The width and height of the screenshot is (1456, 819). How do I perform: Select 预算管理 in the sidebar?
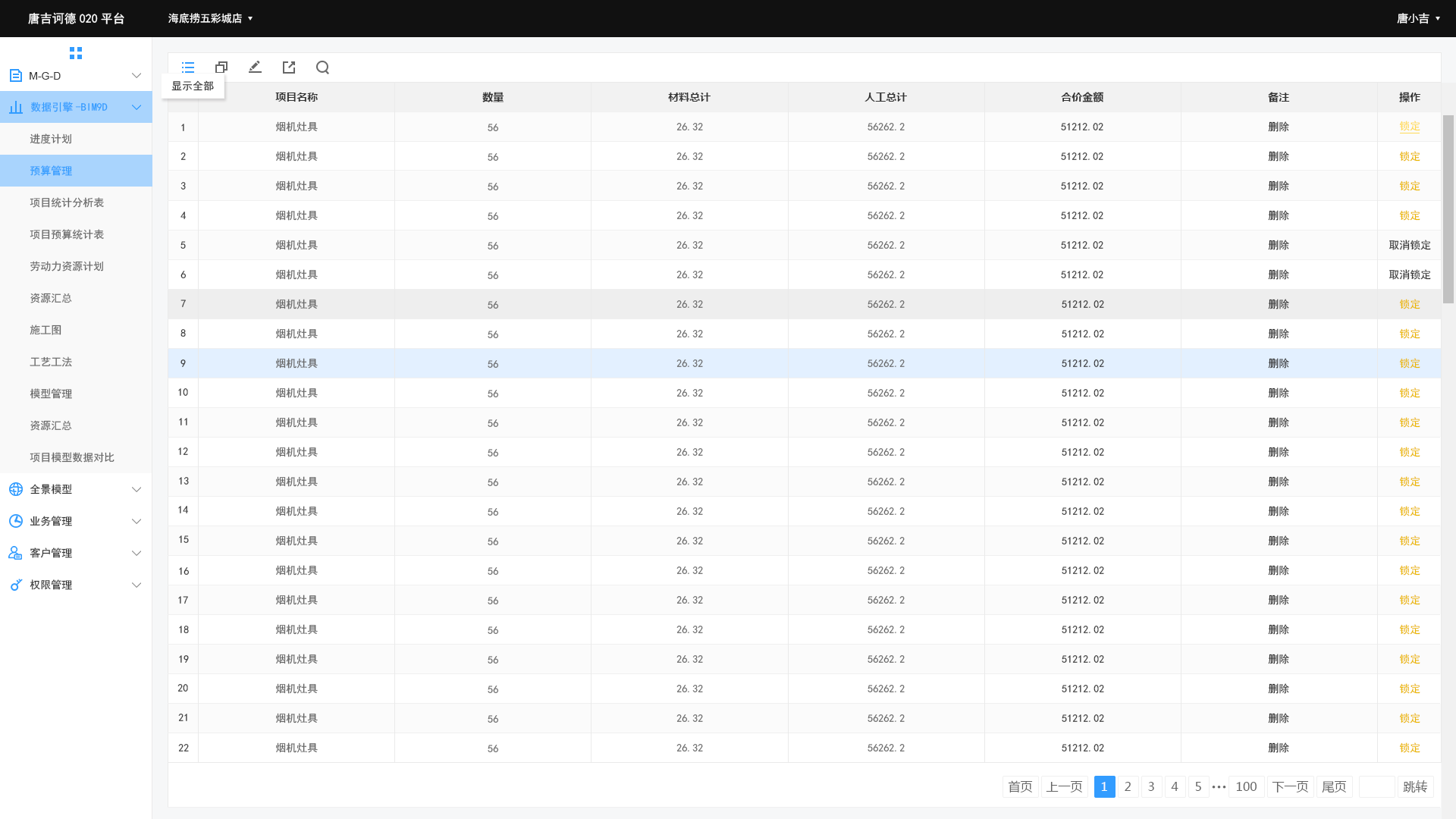tap(76, 171)
